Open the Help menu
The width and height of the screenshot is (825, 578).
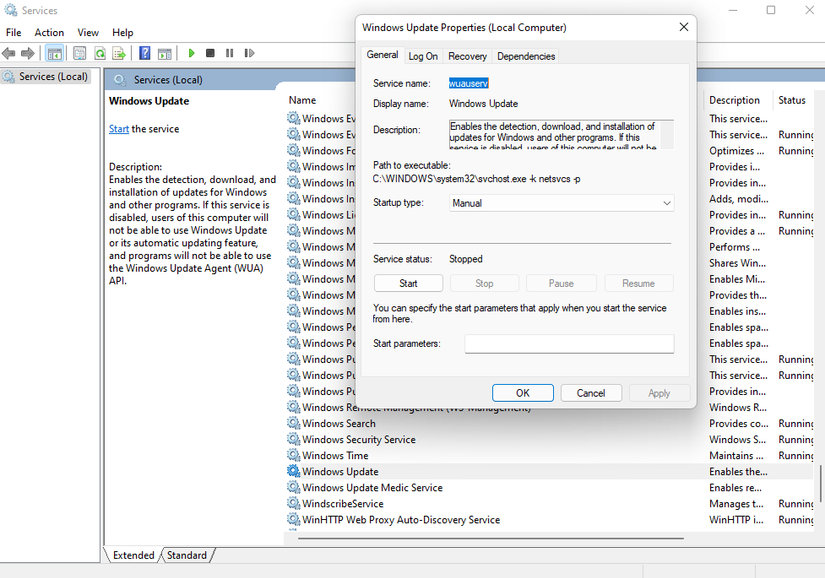[123, 33]
